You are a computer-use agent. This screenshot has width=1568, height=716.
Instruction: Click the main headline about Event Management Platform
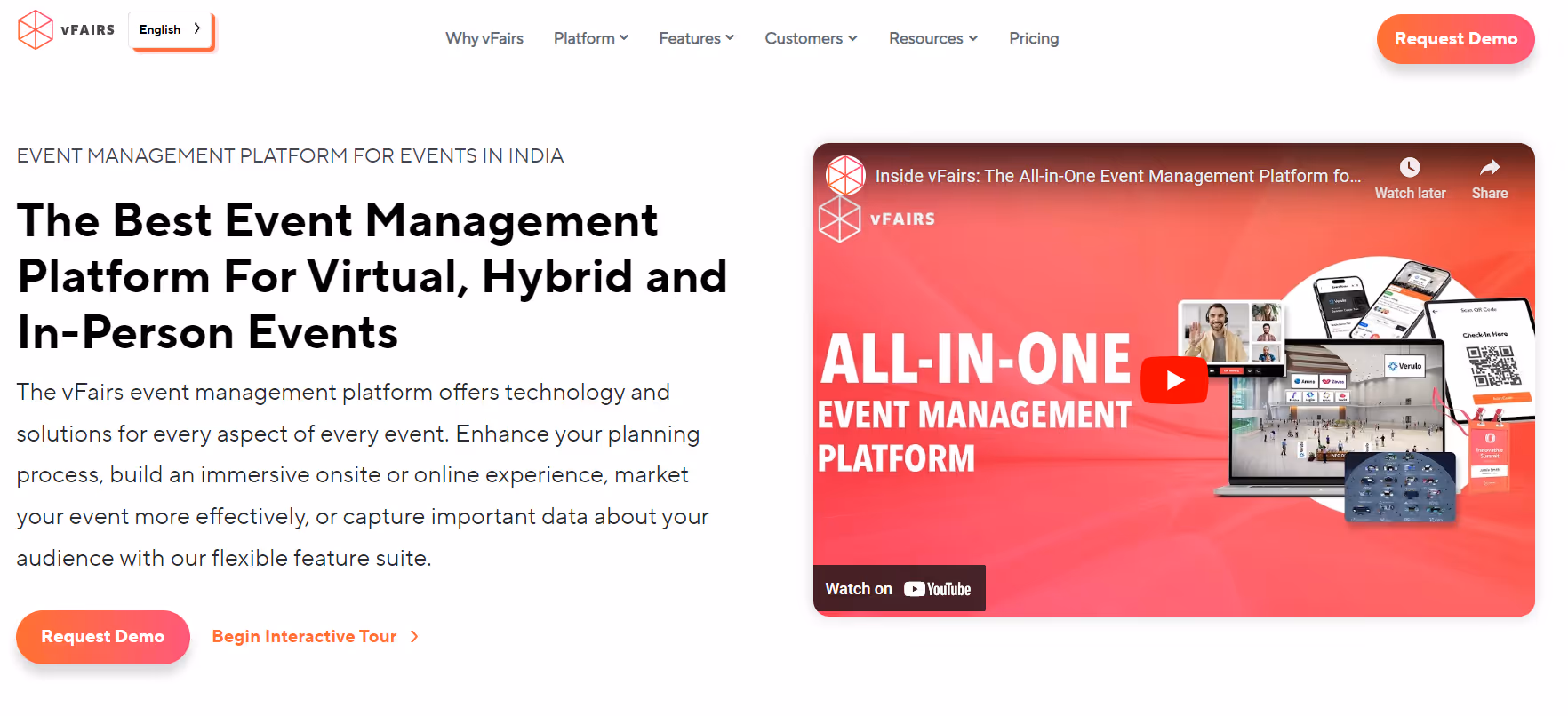tap(372, 276)
